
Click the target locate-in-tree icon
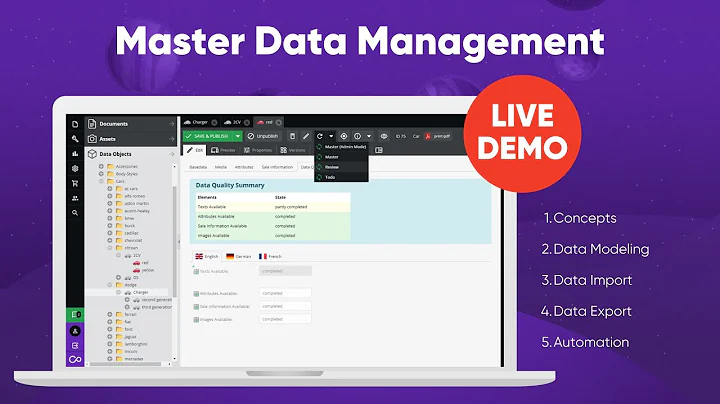(343, 136)
